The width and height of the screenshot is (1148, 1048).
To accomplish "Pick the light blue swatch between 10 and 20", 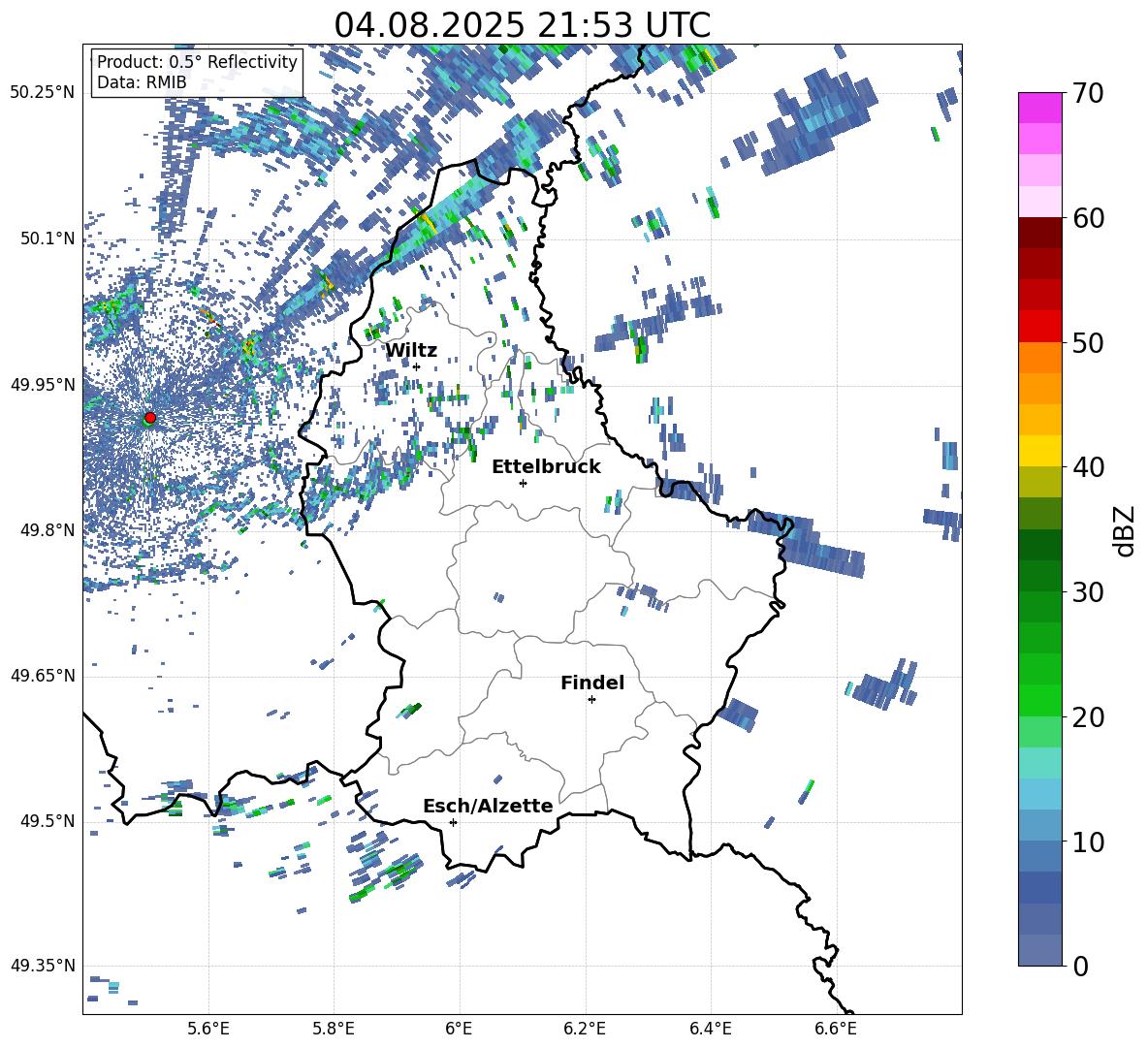I will (1039, 794).
